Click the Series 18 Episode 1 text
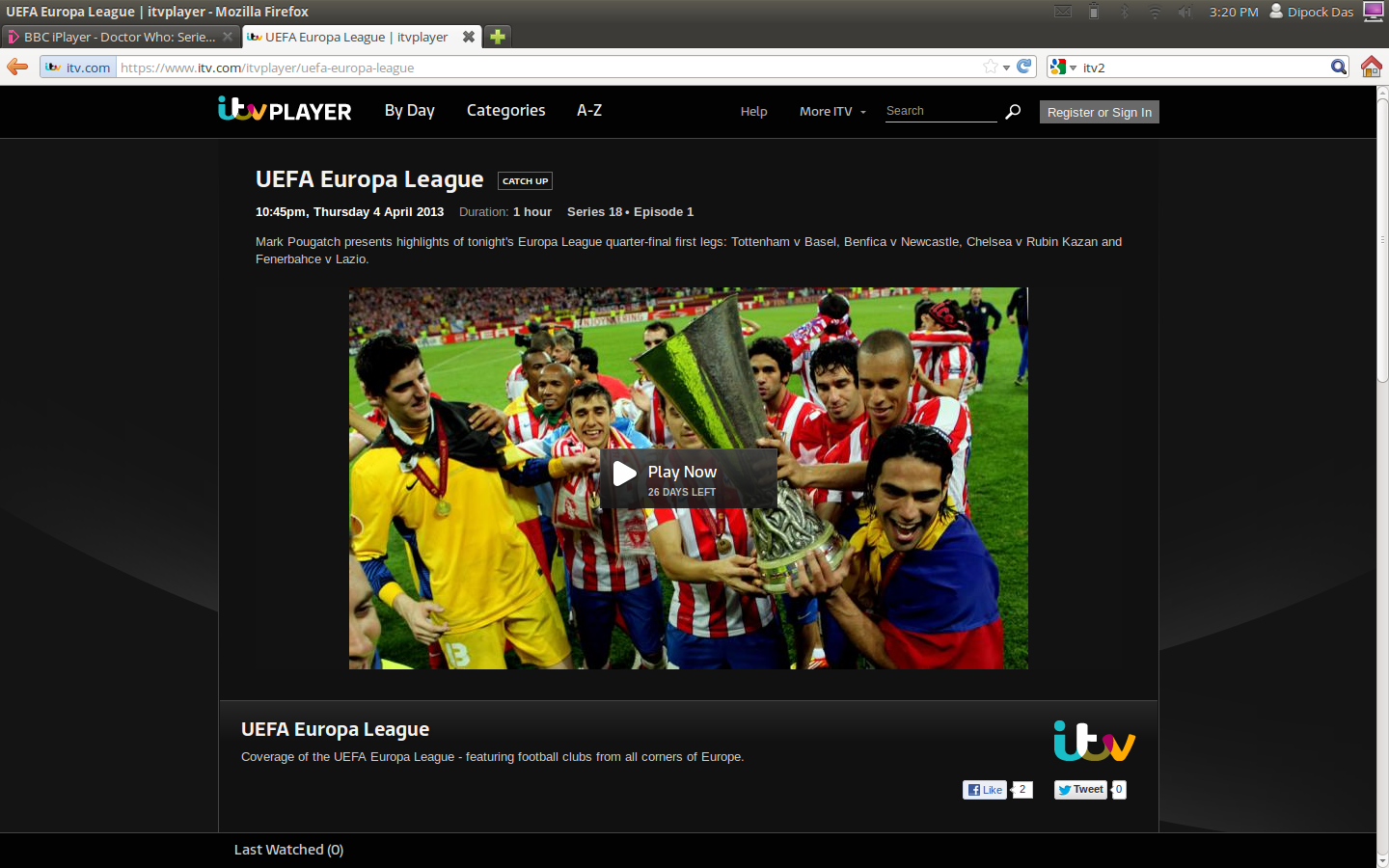This screenshot has width=1389, height=868. click(630, 212)
